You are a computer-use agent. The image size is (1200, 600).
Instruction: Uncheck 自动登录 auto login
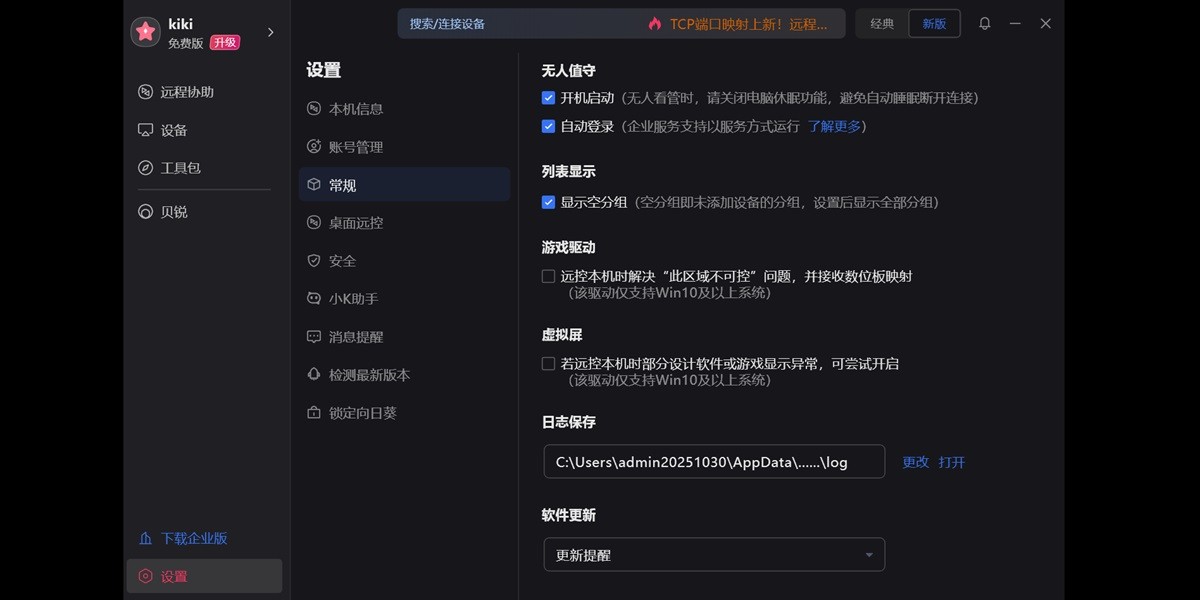click(x=548, y=126)
